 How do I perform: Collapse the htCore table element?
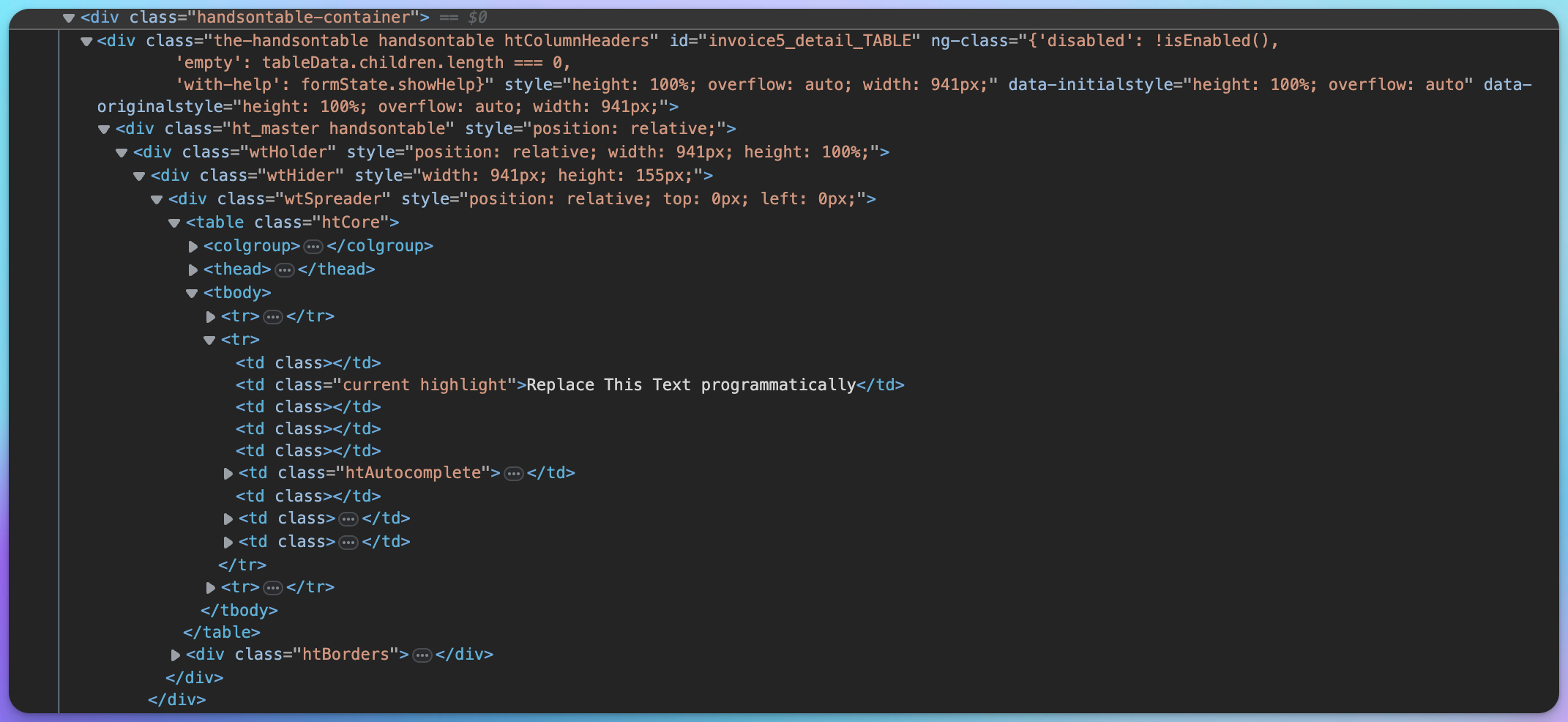(174, 223)
